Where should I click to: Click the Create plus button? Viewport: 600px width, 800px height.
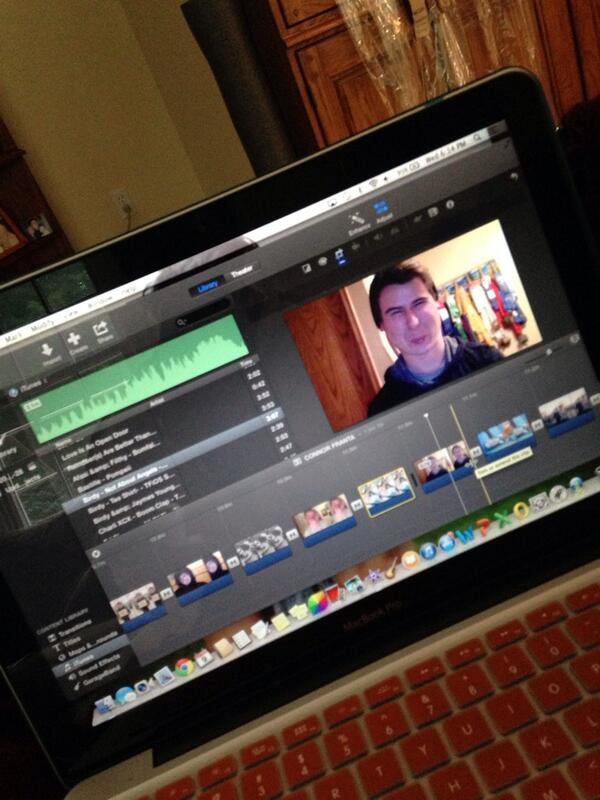[74, 341]
